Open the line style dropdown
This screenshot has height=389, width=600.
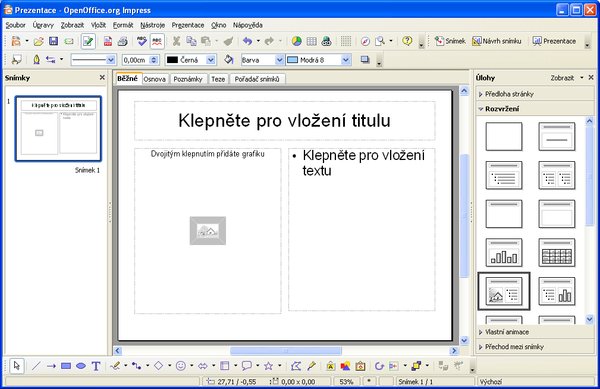tap(111, 60)
